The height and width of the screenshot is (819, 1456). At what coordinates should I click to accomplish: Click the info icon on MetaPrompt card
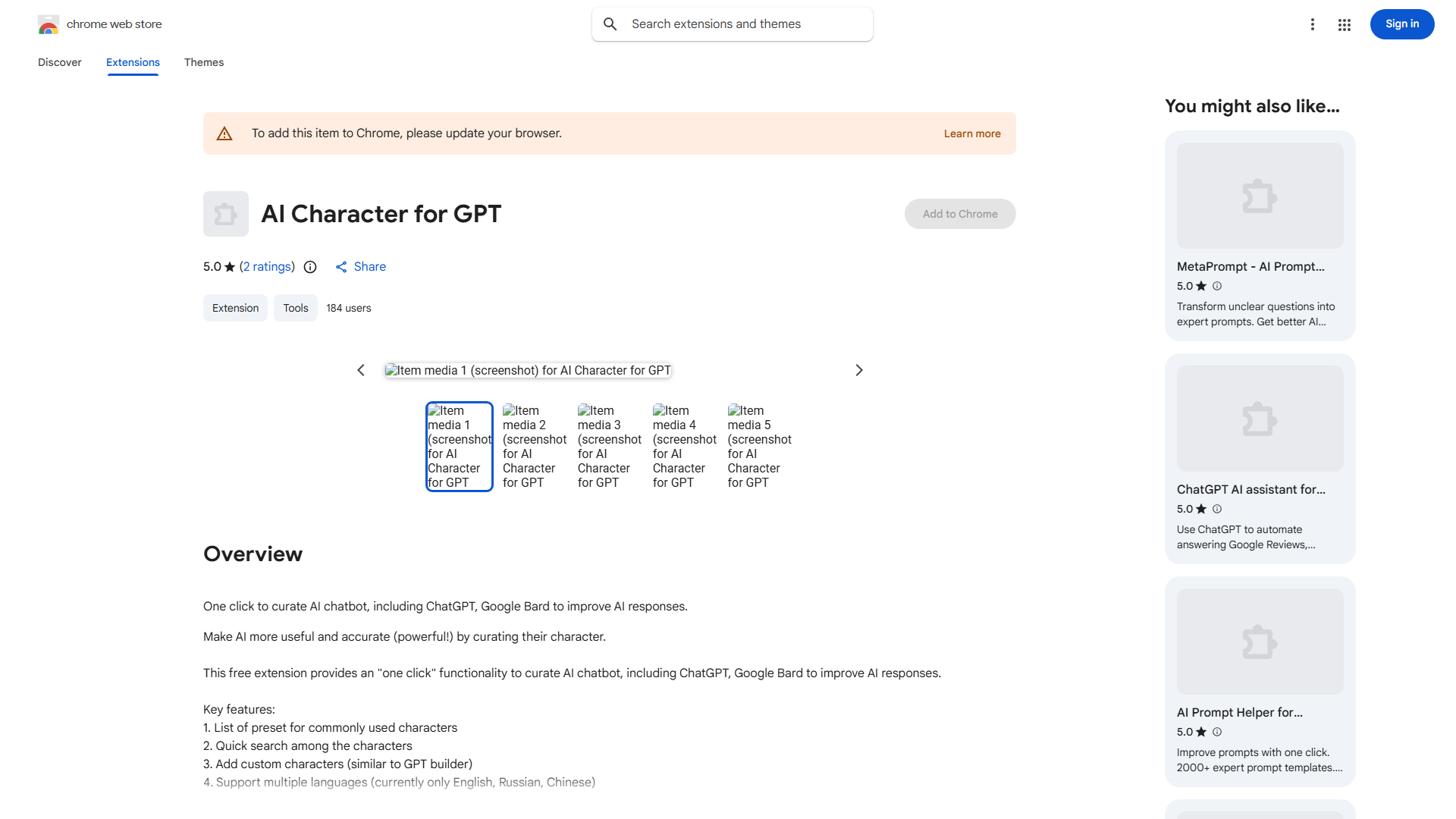(x=1217, y=286)
